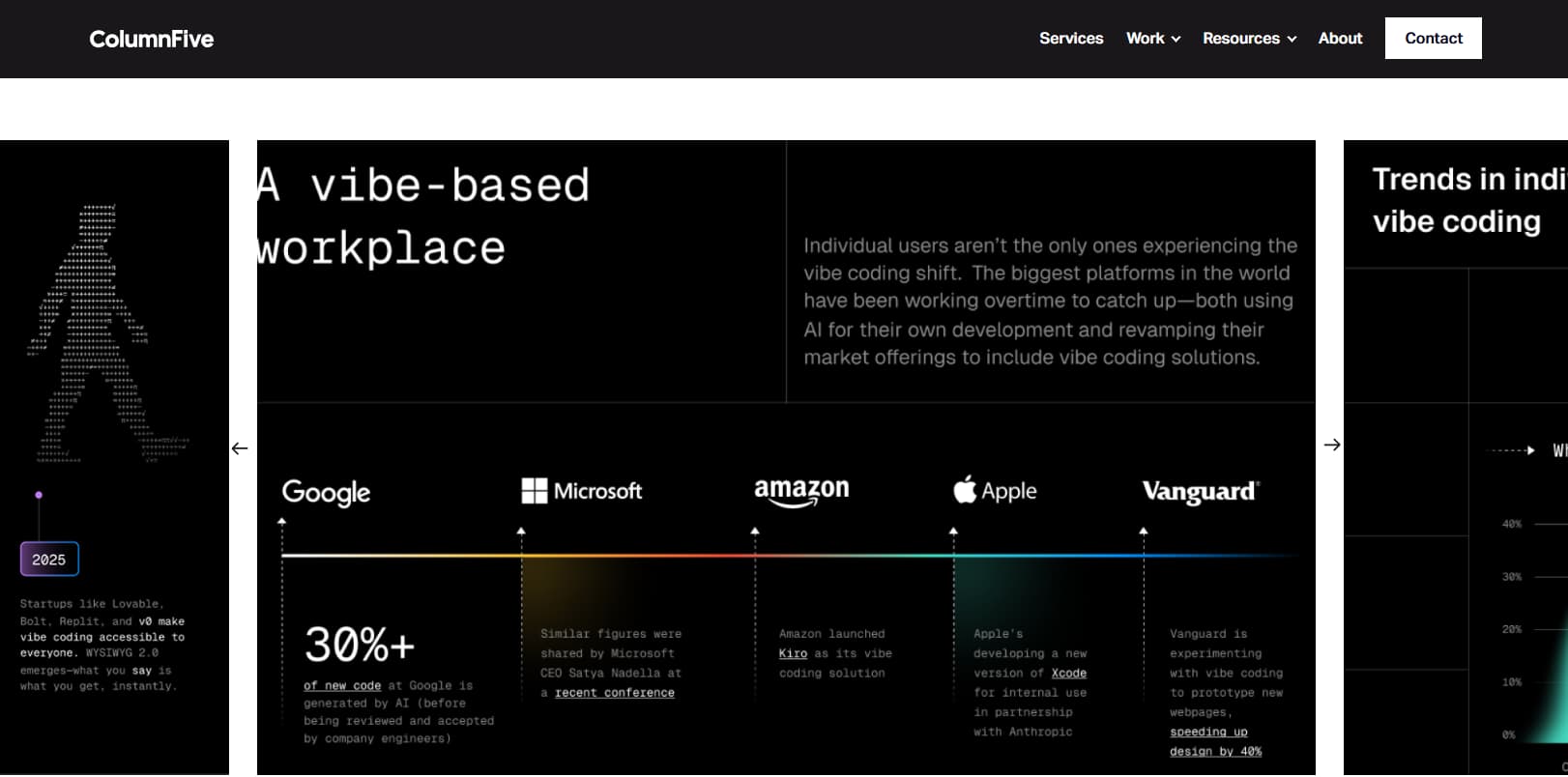This screenshot has height=777, width=1568.
Task: Click the Microsoft logo
Action: (x=582, y=491)
